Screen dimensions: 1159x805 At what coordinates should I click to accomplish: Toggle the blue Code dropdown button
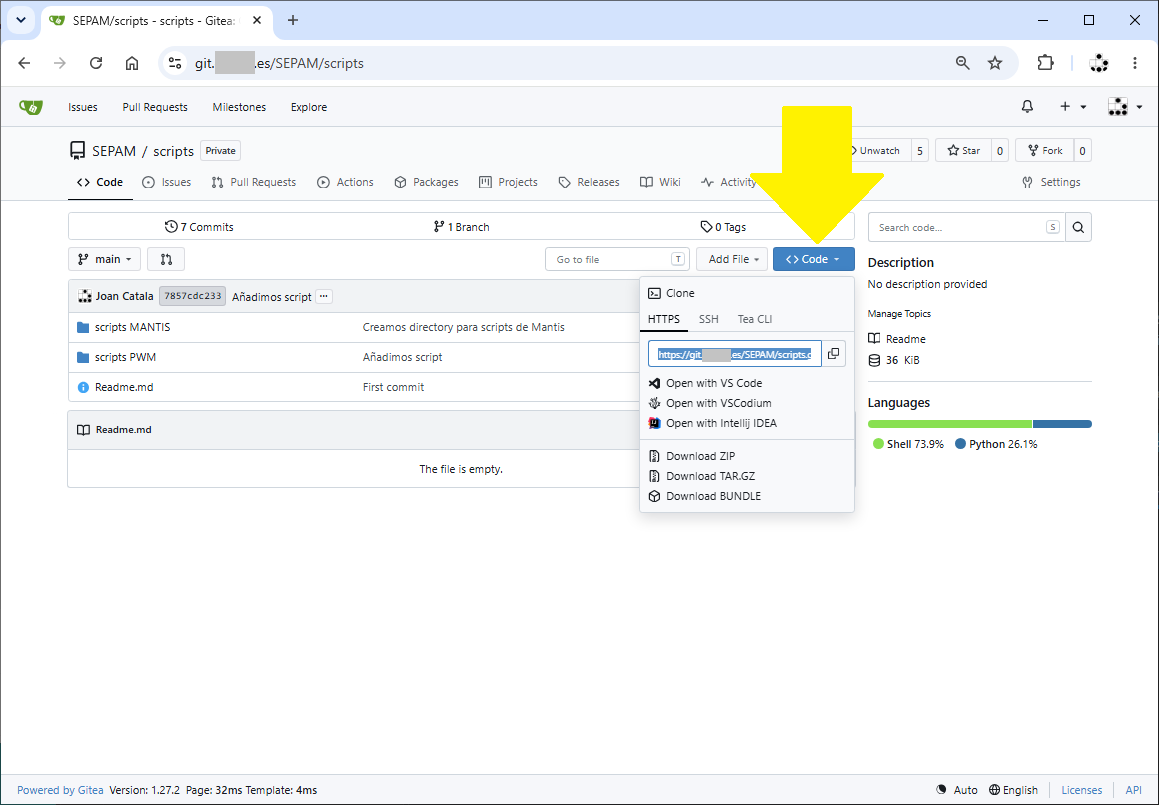coord(814,259)
